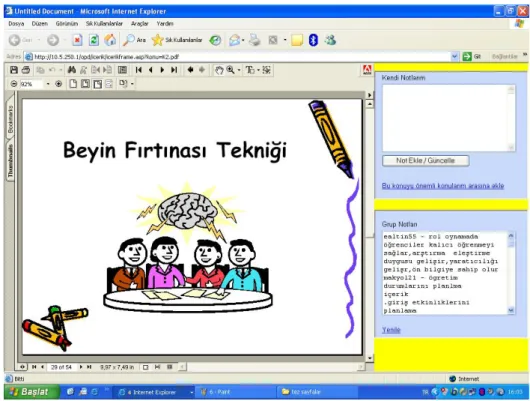Click the 92% zoom percentage field

[x=31, y=84]
